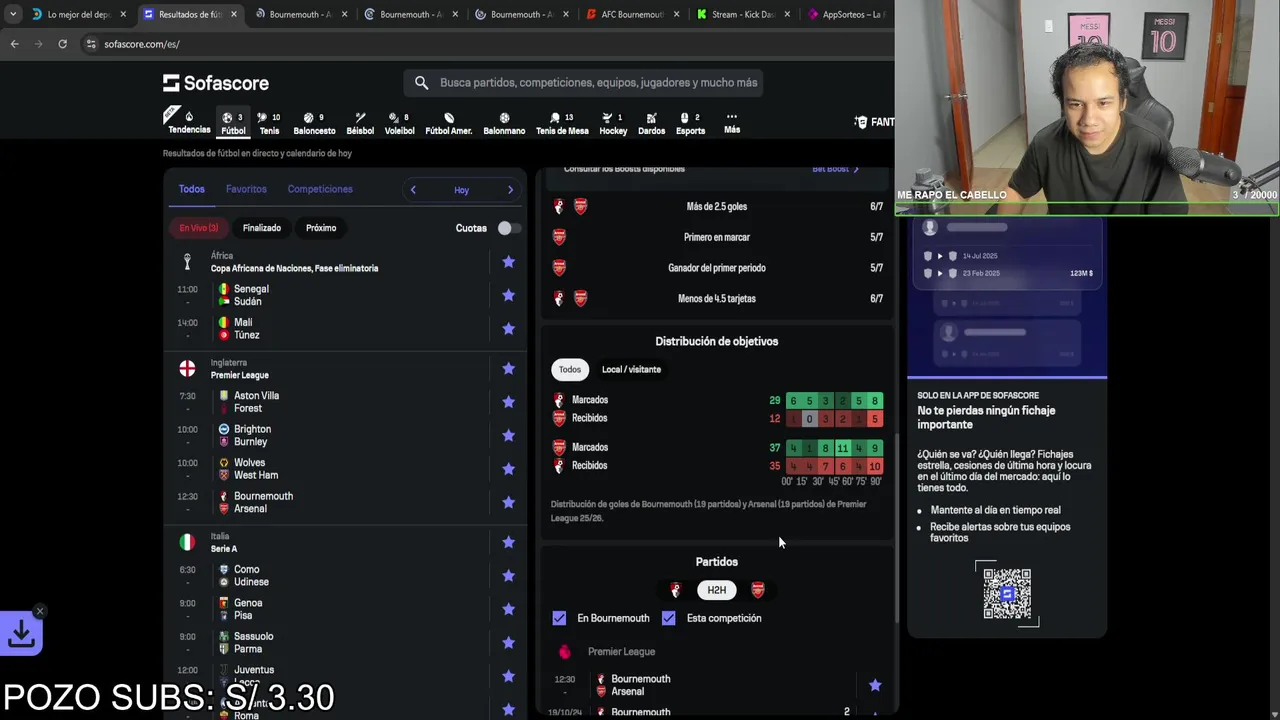Open the Tenis de Mesa category

point(562,123)
